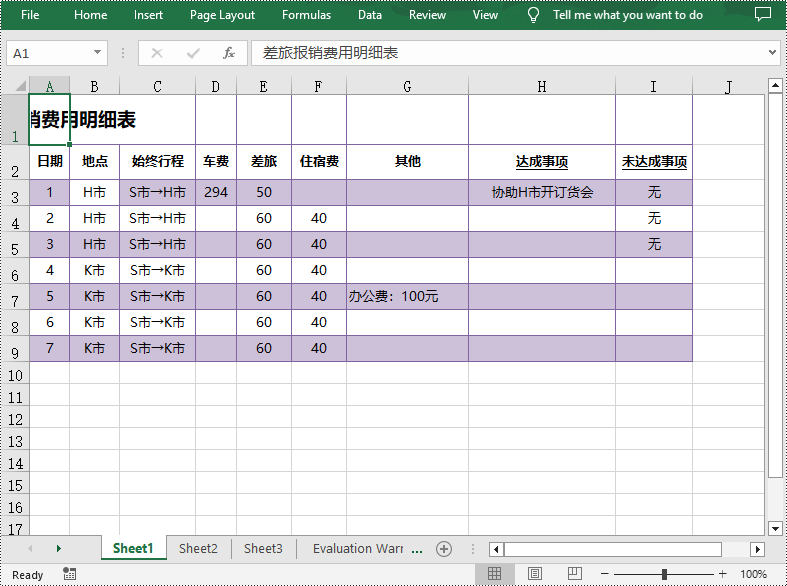Select the cell with value 50

tap(264, 193)
